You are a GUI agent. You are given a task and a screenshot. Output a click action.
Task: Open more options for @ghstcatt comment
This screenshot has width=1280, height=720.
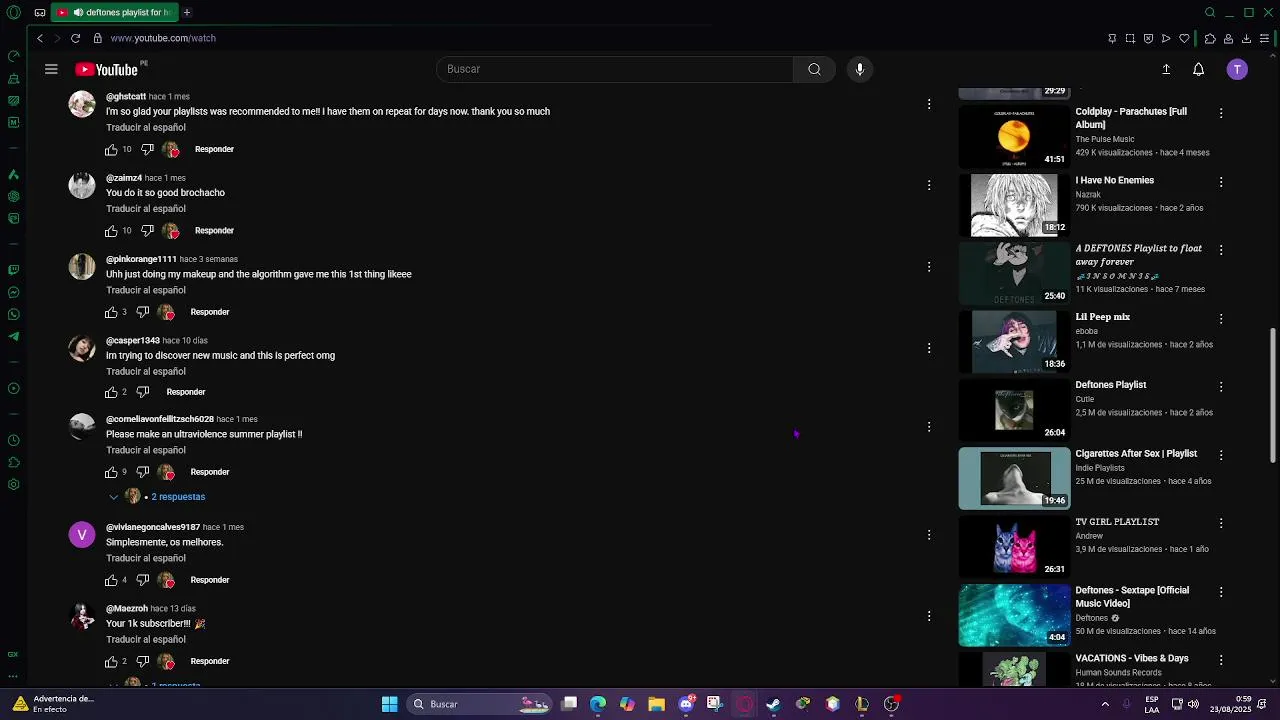tap(929, 104)
